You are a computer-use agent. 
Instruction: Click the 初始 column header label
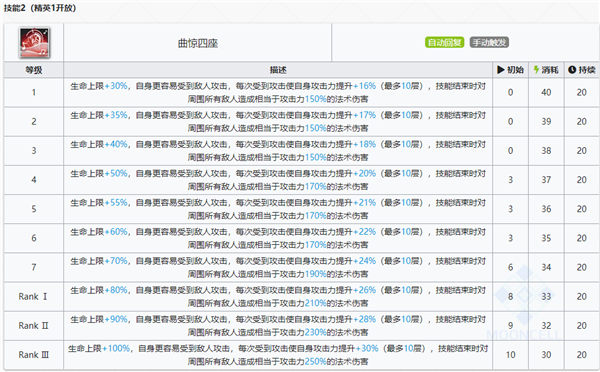(x=515, y=70)
